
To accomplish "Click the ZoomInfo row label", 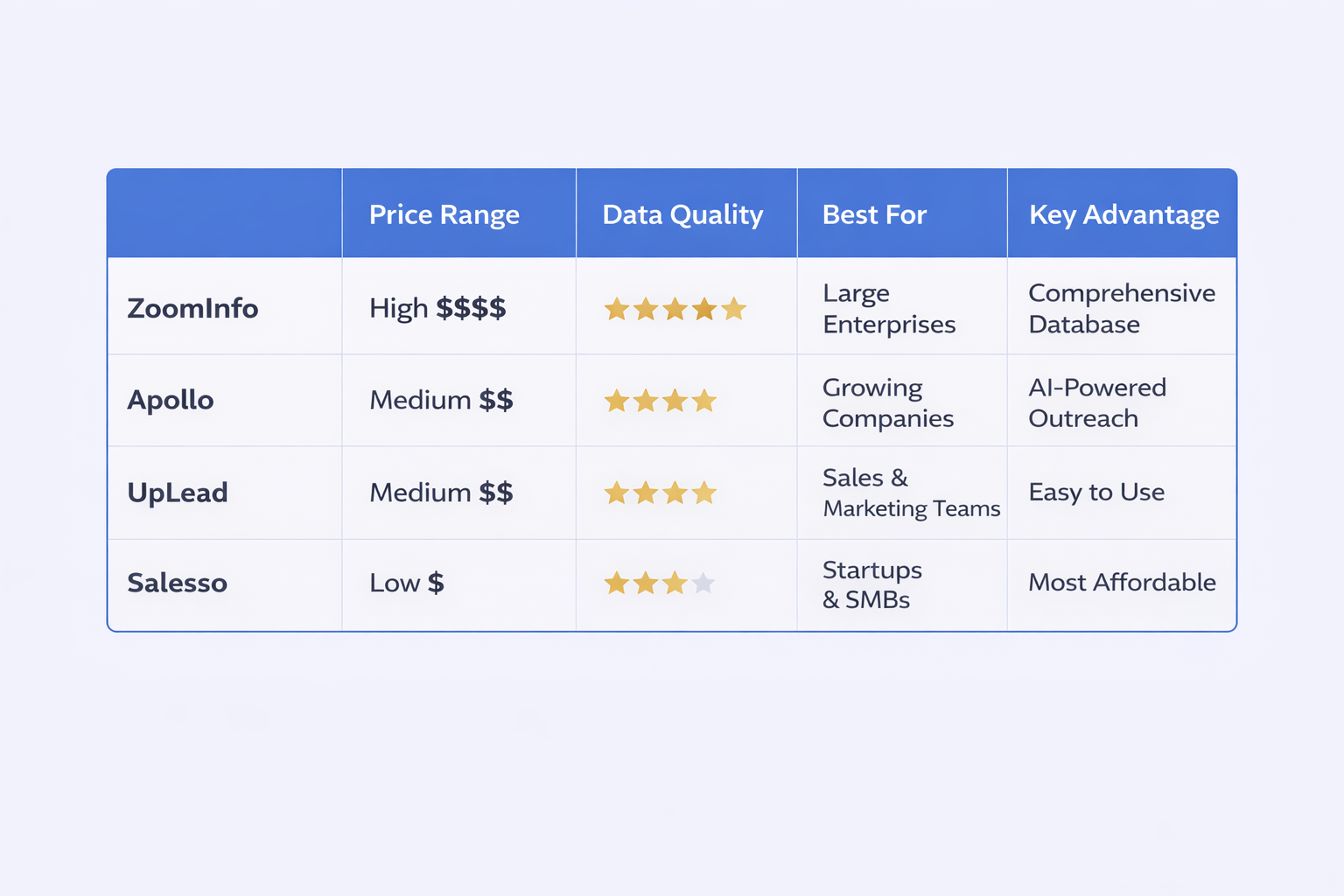I will [x=192, y=309].
